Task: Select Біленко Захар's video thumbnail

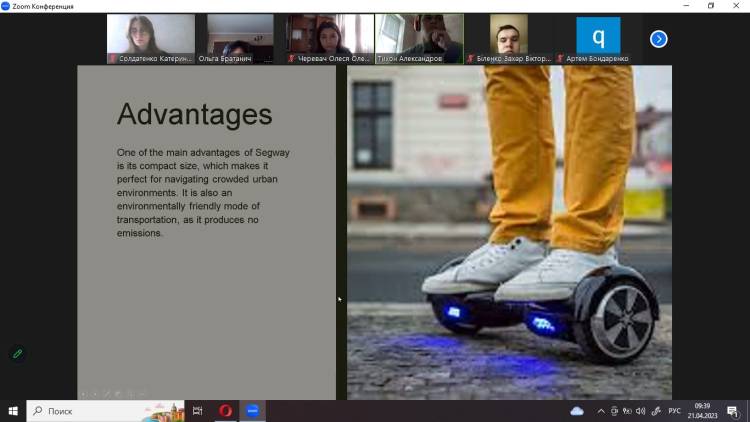Action: (x=509, y=38)
